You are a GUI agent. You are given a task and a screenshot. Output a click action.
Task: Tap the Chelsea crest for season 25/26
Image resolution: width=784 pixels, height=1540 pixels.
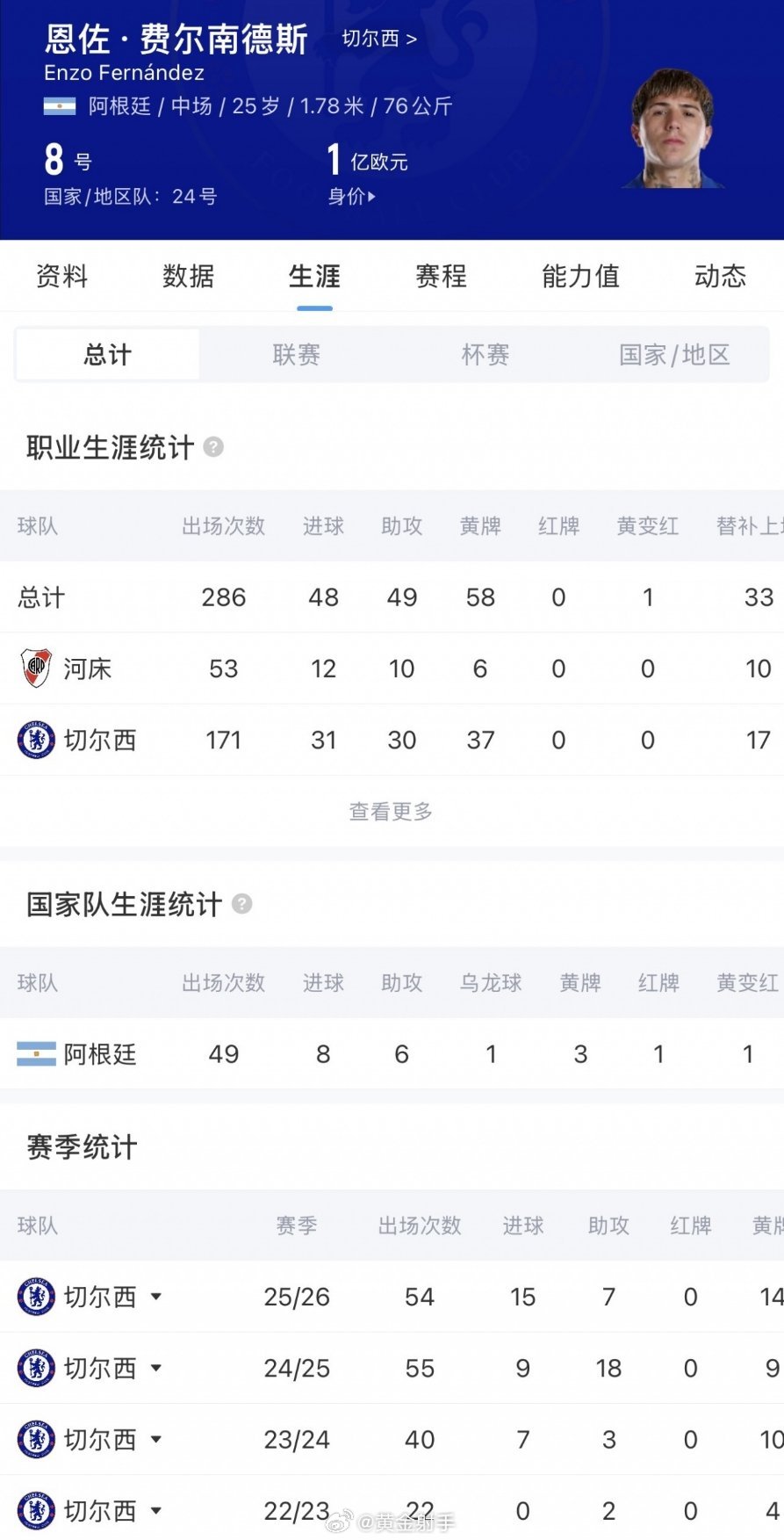[36, 1297]
